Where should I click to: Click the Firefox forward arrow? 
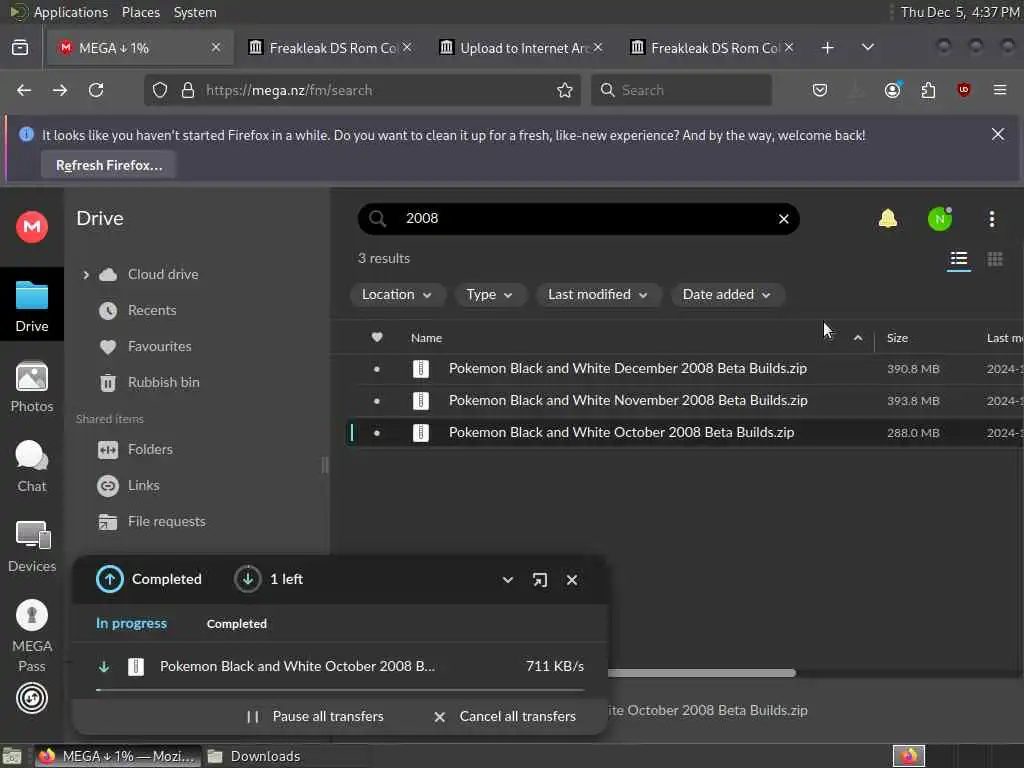point(60,90)
